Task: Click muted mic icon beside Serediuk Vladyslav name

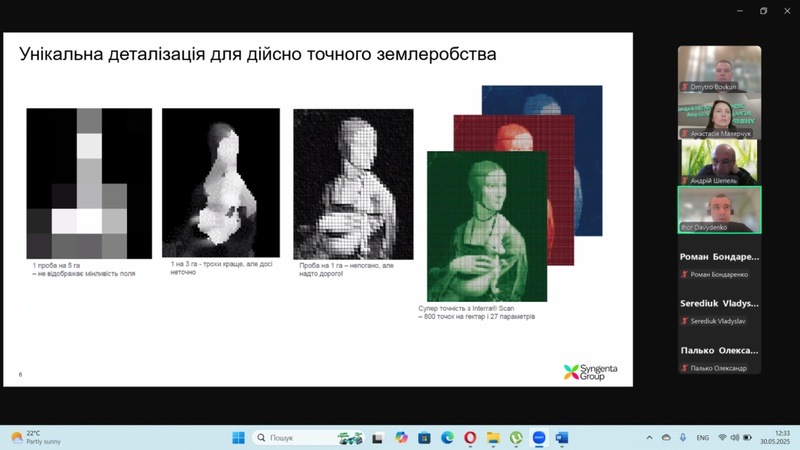Action: tap(685, 321)
